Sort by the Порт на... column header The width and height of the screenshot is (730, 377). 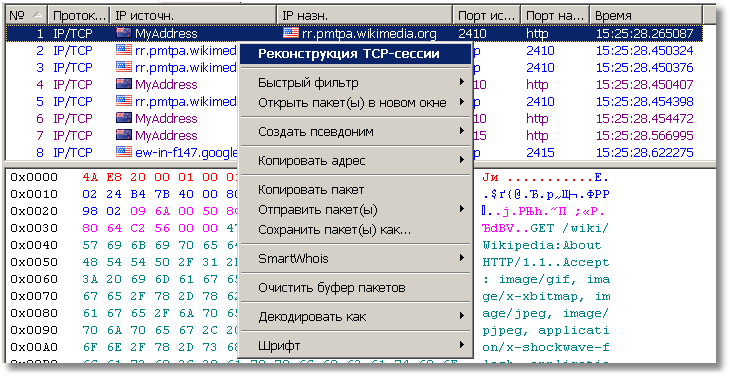(555, 15)
